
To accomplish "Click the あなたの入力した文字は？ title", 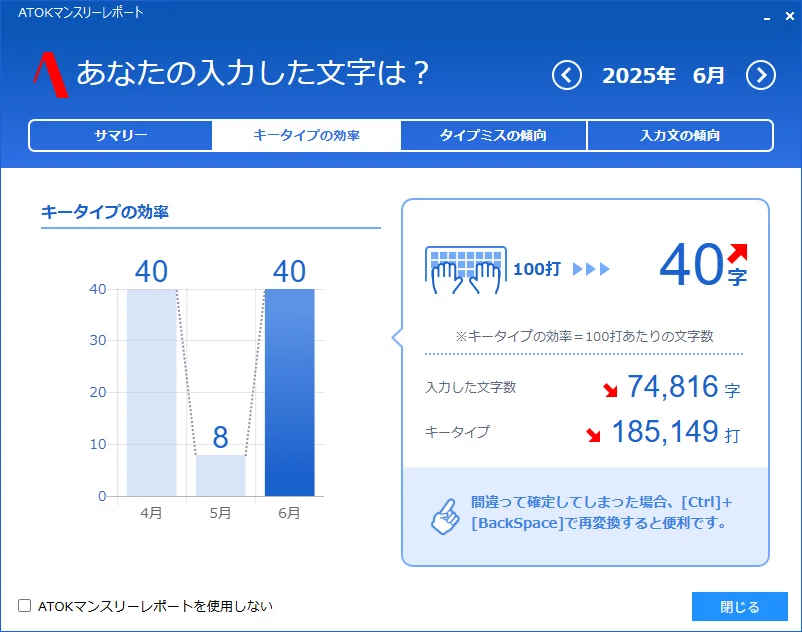I will 253,73.
